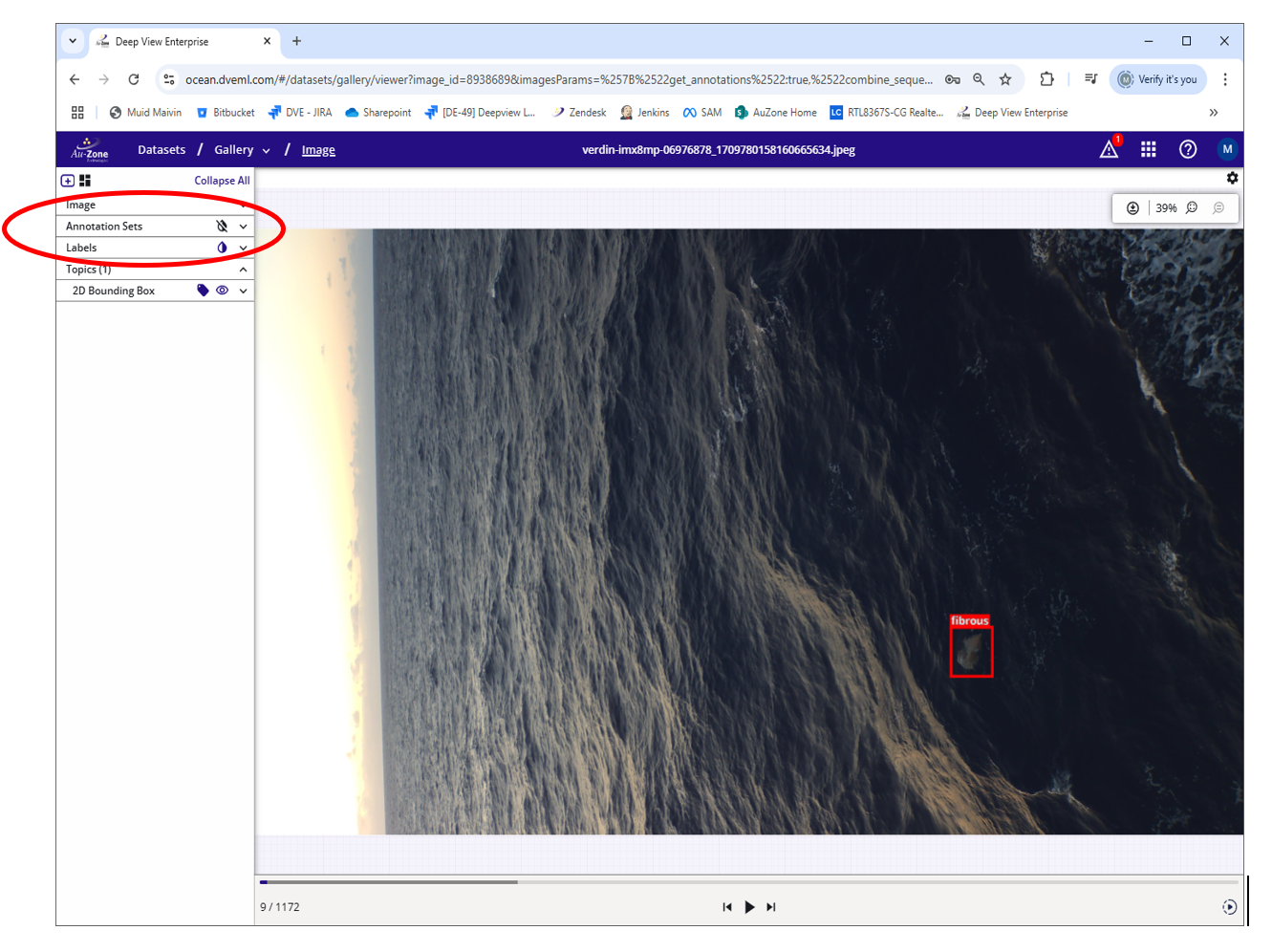Click the 2D Bounding Box tag icon
The height and width of the screenshot is (952, 1272).
[203, 291]
